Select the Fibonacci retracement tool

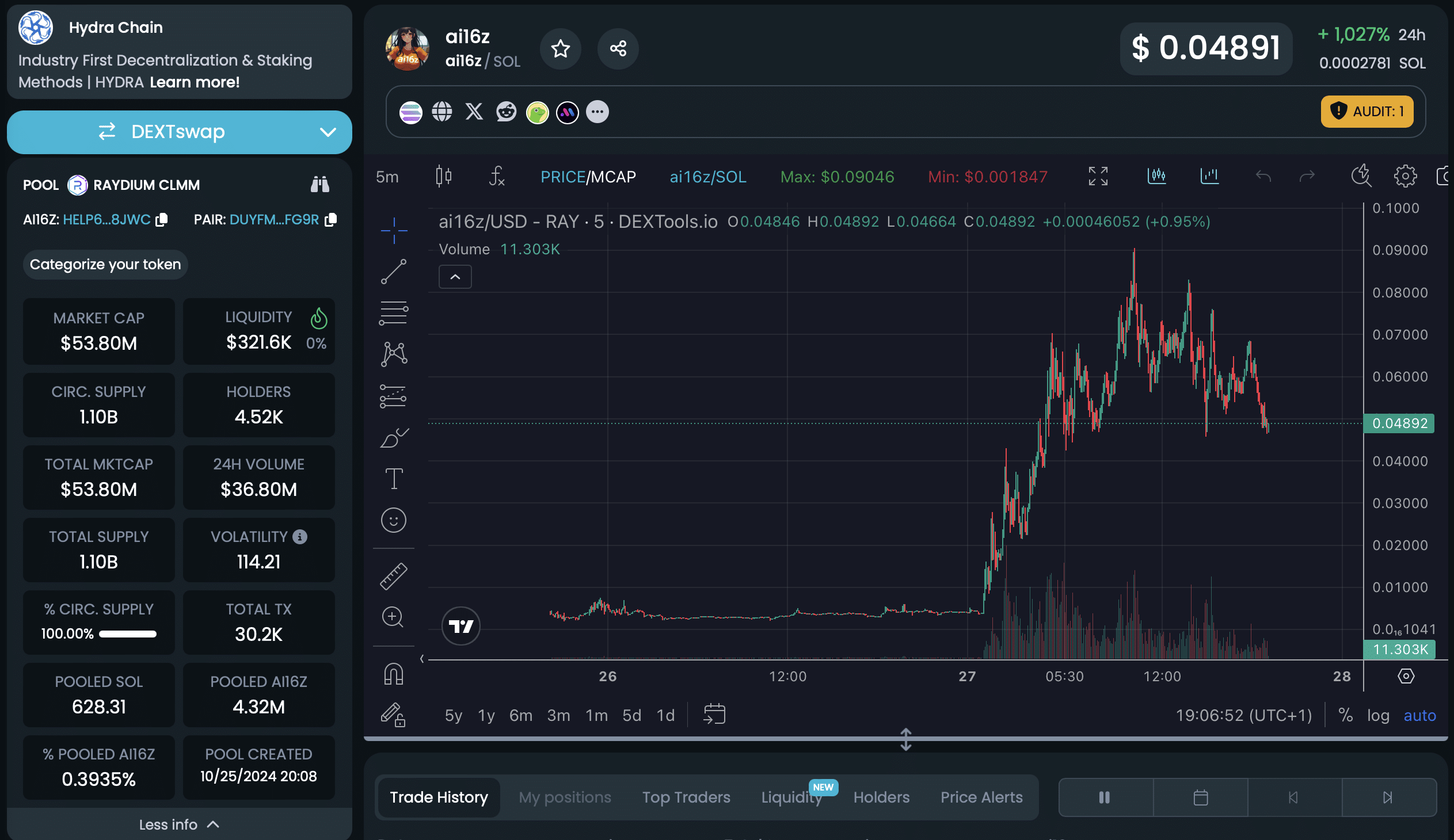394,313
